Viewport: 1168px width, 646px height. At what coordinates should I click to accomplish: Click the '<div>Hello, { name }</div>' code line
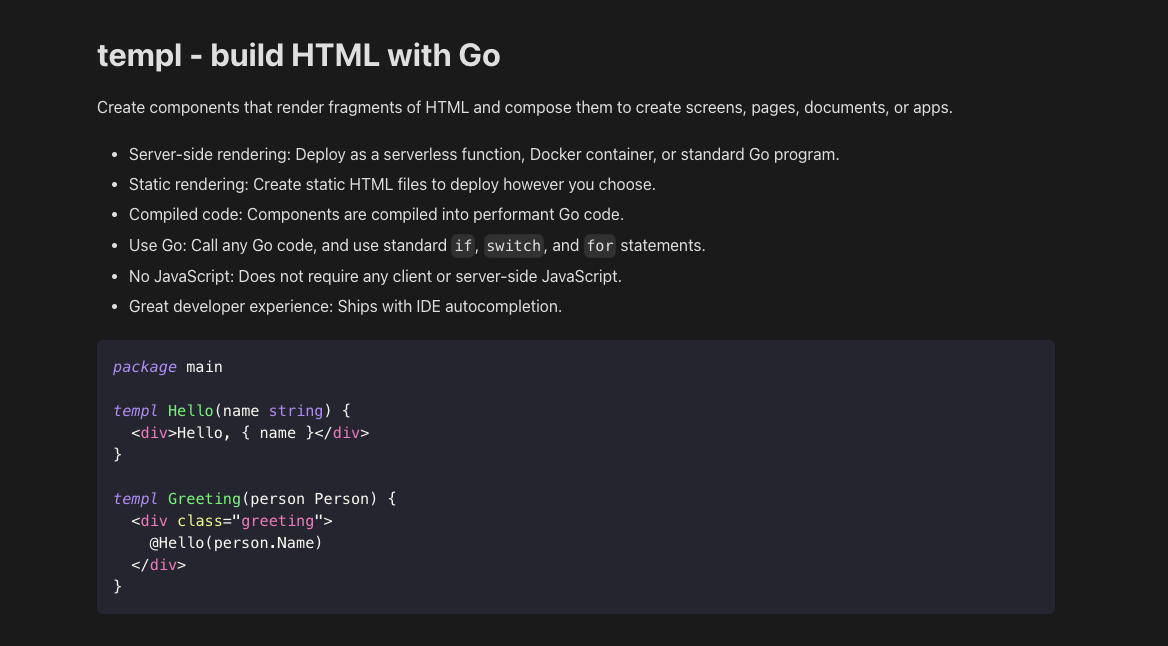[x=250, y=433]
